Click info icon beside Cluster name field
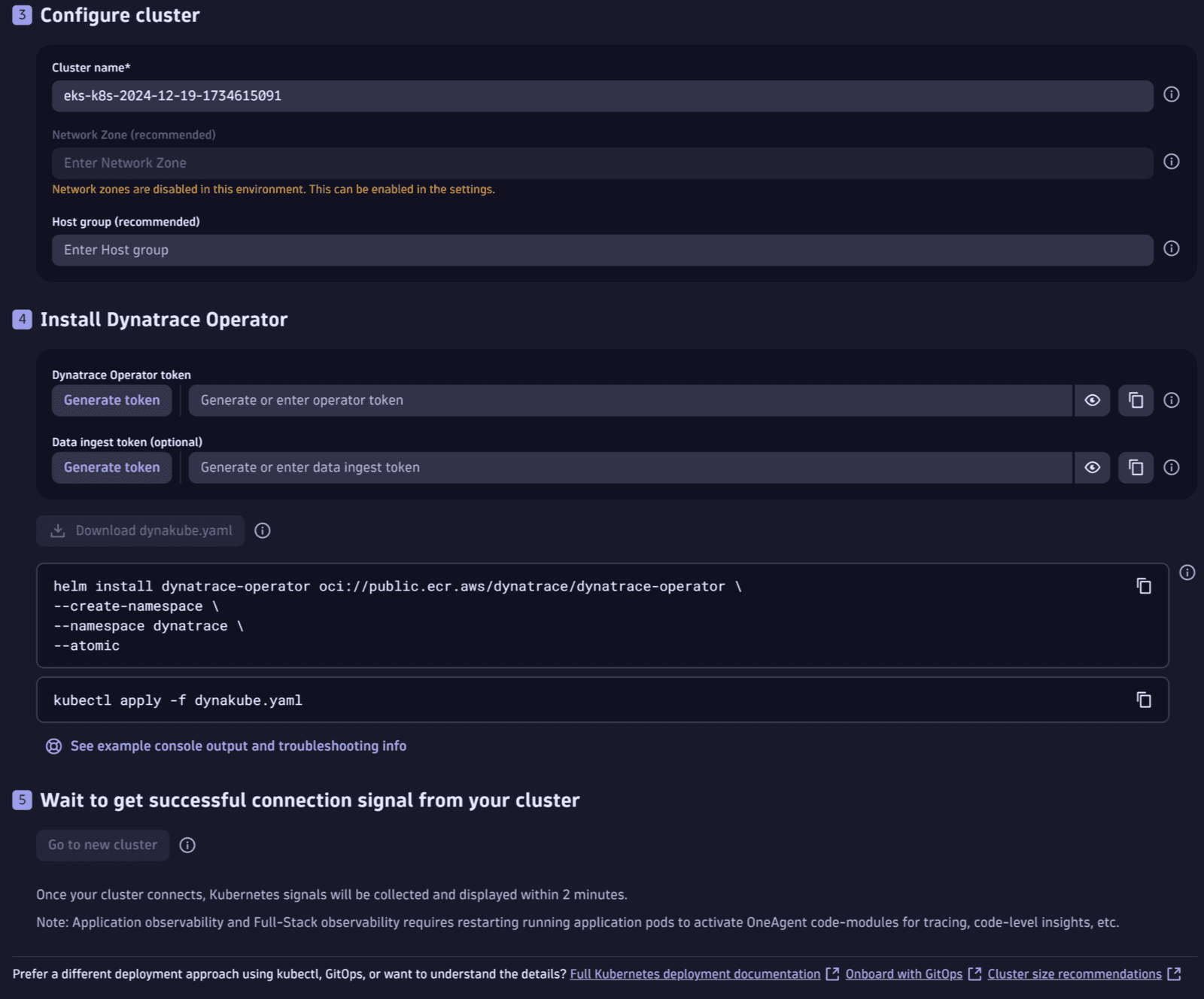Screen dimensions: 1204x999 coord(1171,95)
